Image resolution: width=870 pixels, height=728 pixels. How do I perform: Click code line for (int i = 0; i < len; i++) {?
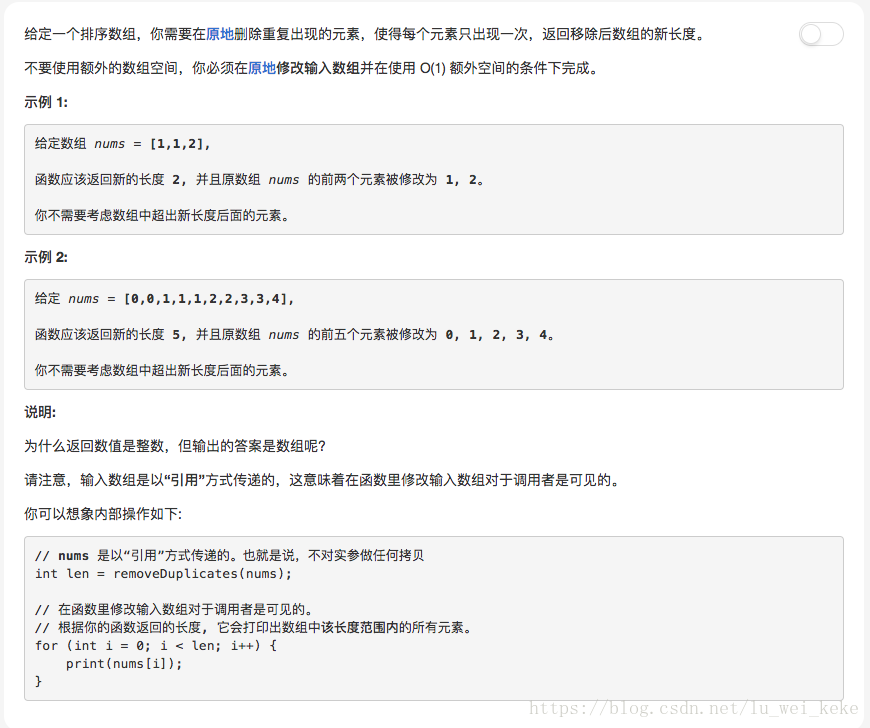click(156, 645)
